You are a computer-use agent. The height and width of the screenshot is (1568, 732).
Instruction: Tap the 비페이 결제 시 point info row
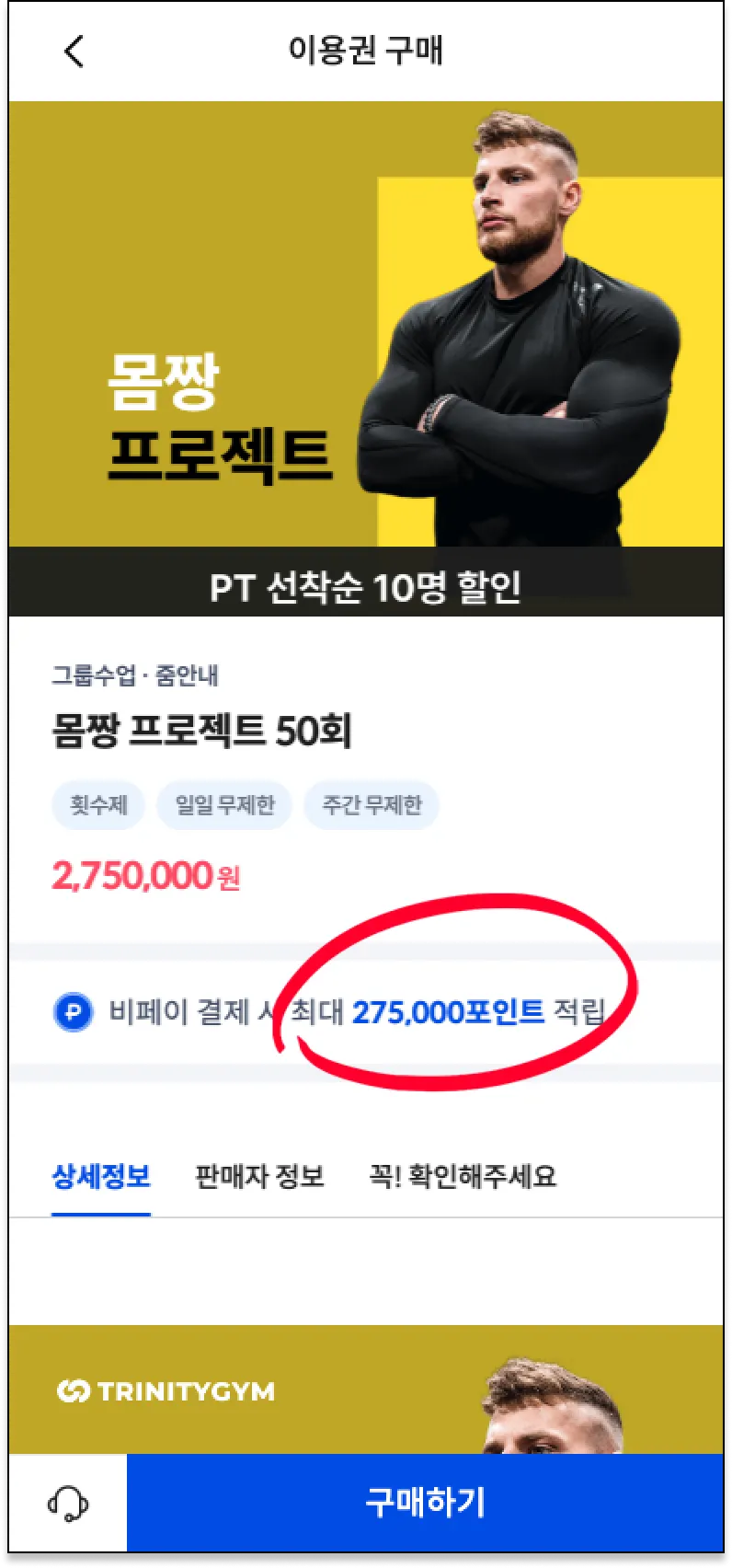click(366, 1012)
